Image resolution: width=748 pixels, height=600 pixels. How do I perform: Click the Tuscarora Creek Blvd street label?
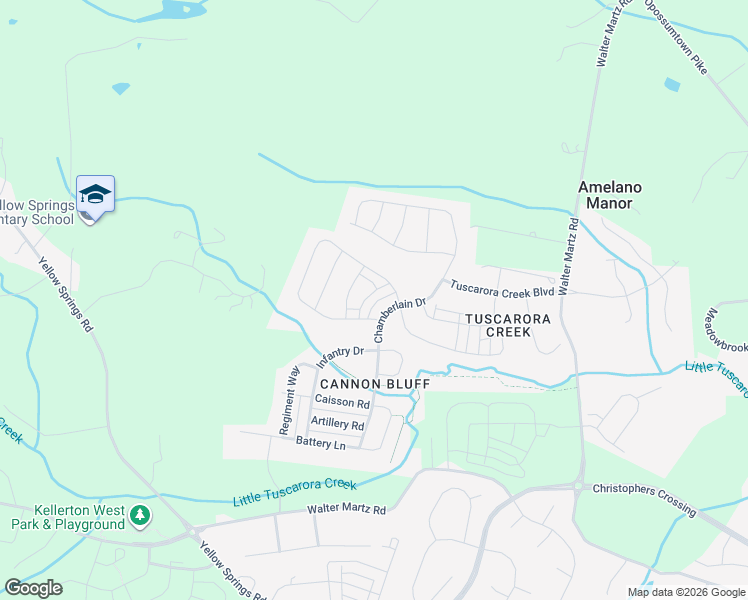point(502,290)
